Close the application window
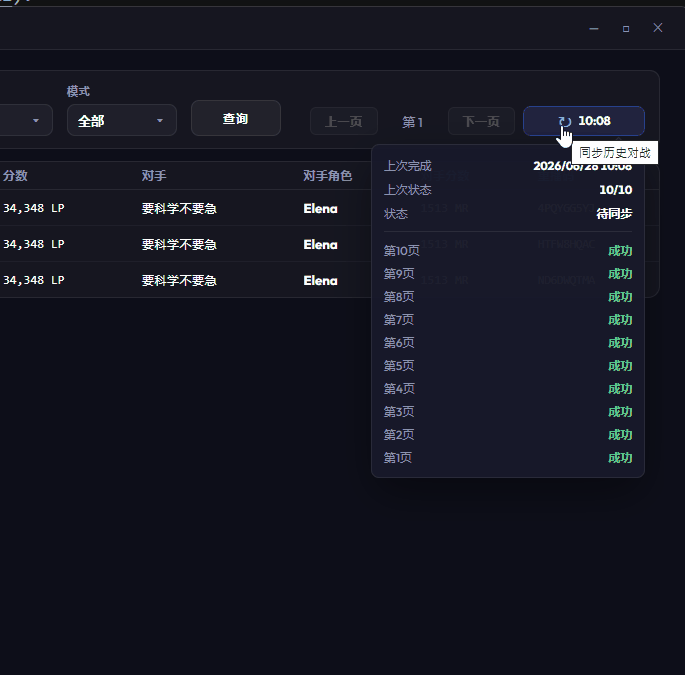 point(657,28)
